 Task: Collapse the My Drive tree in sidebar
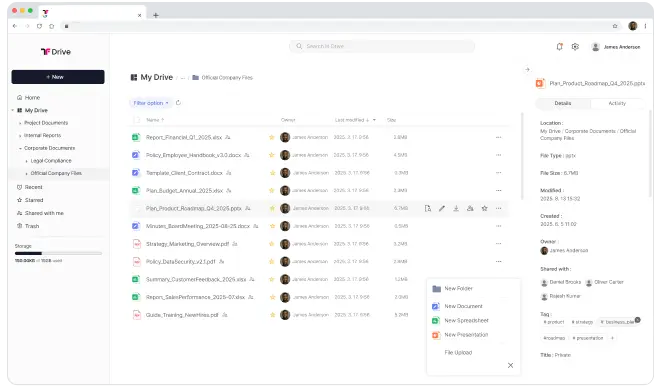(x=13, y=110)
